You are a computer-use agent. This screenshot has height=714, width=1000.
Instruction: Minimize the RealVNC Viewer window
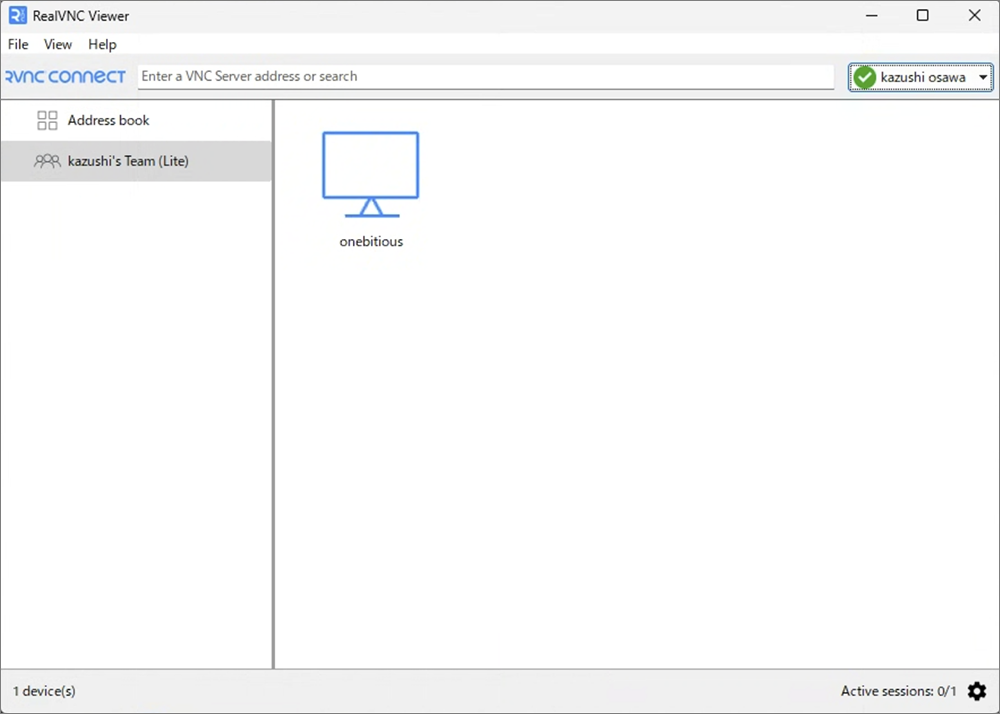[x=872, y=15]
